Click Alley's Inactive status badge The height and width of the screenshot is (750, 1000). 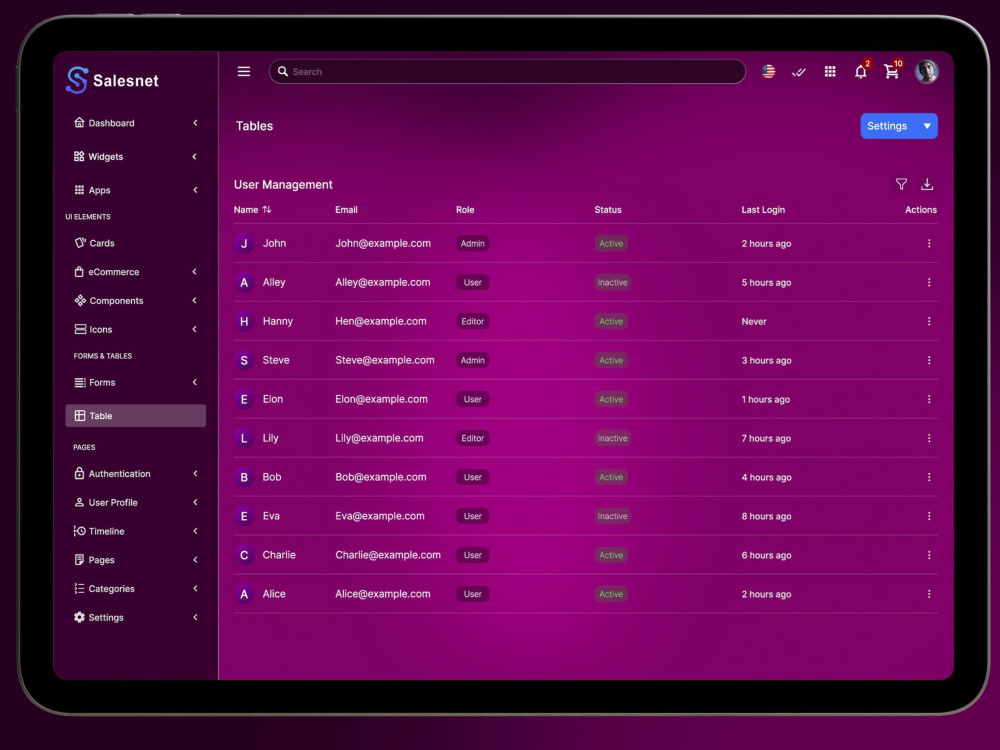tap(612, 282)
